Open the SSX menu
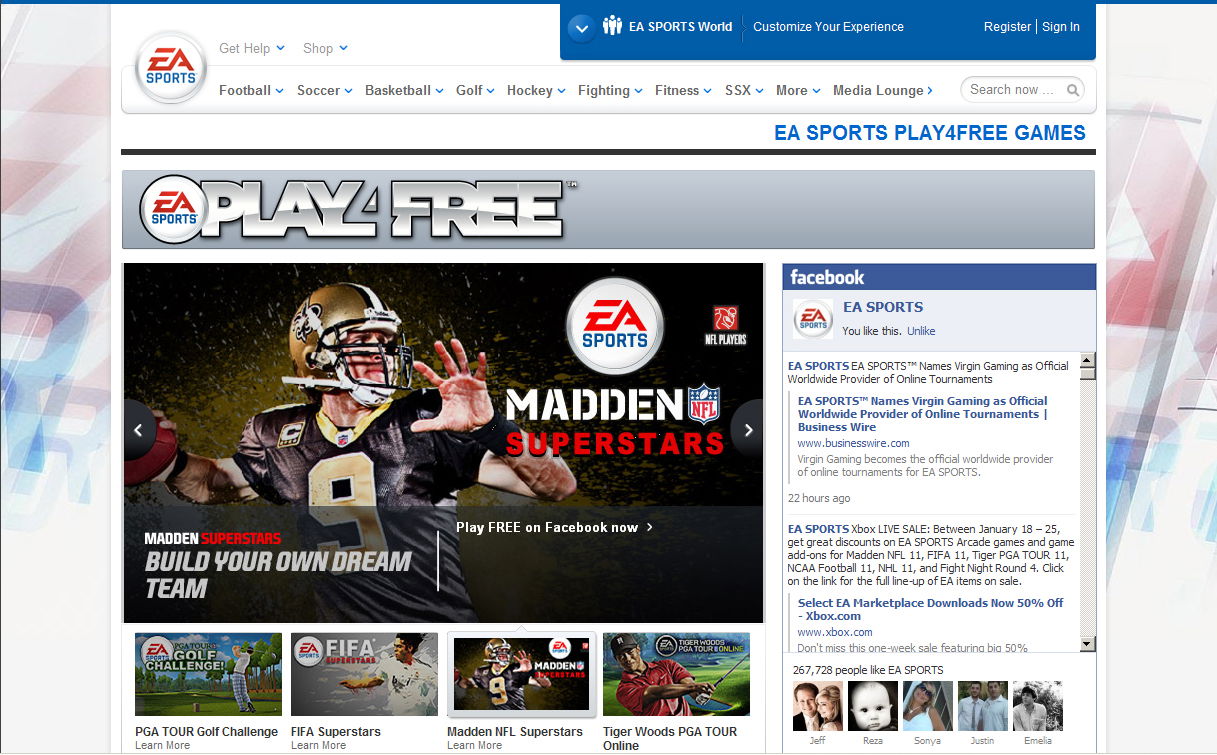This screenshot has width=1217, height=755. (744, 90)
